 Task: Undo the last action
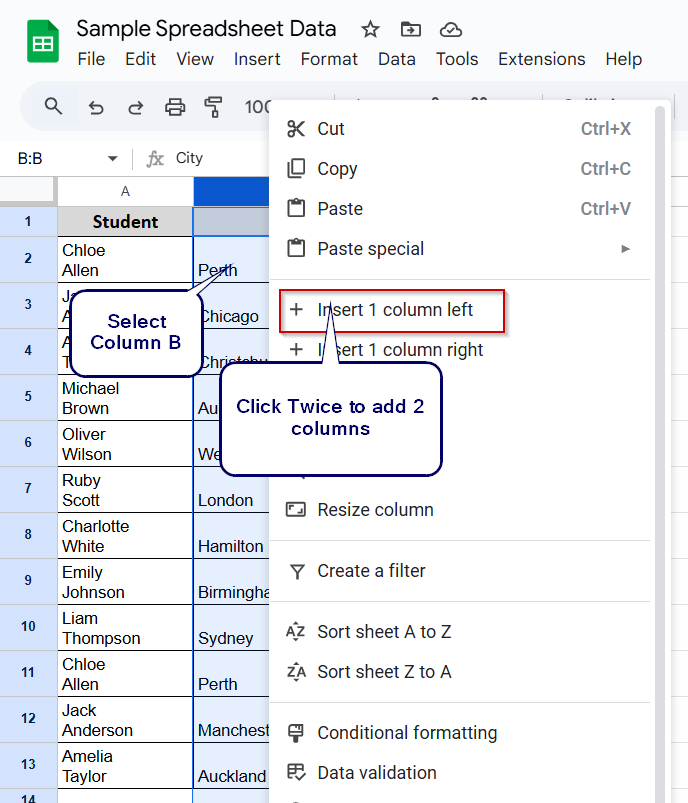tap(96, 108)
